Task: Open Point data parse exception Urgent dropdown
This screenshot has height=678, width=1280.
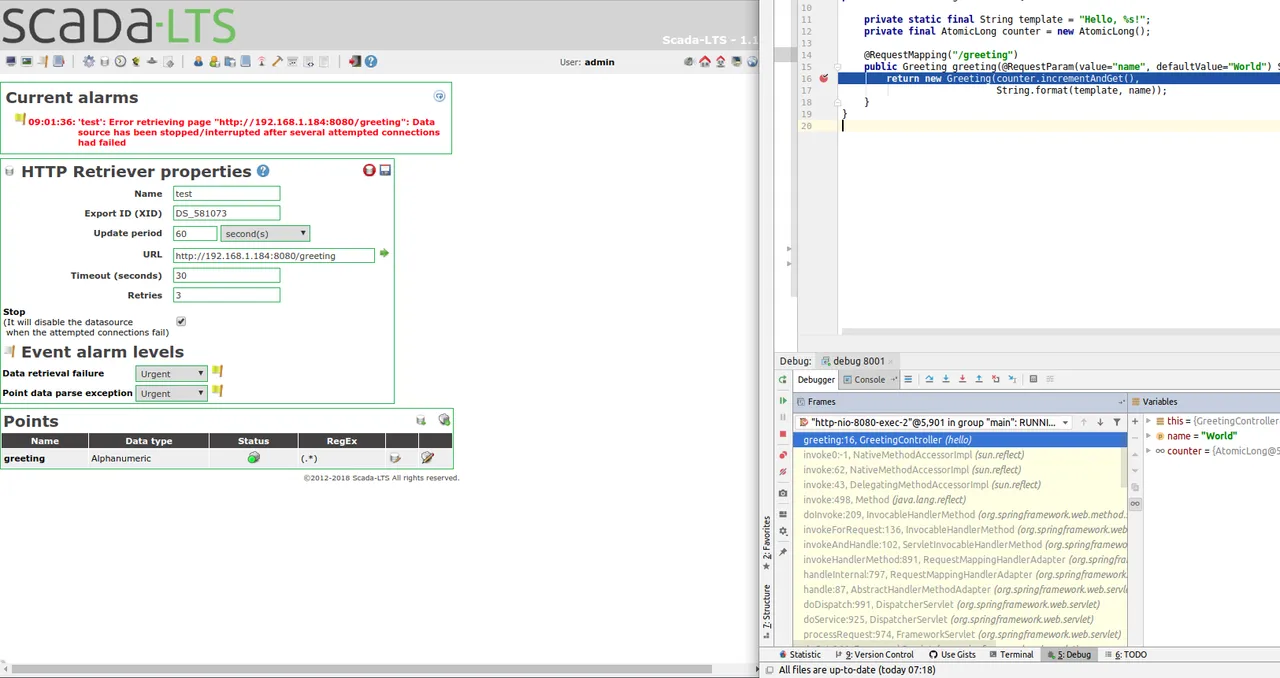Action: 171,393
